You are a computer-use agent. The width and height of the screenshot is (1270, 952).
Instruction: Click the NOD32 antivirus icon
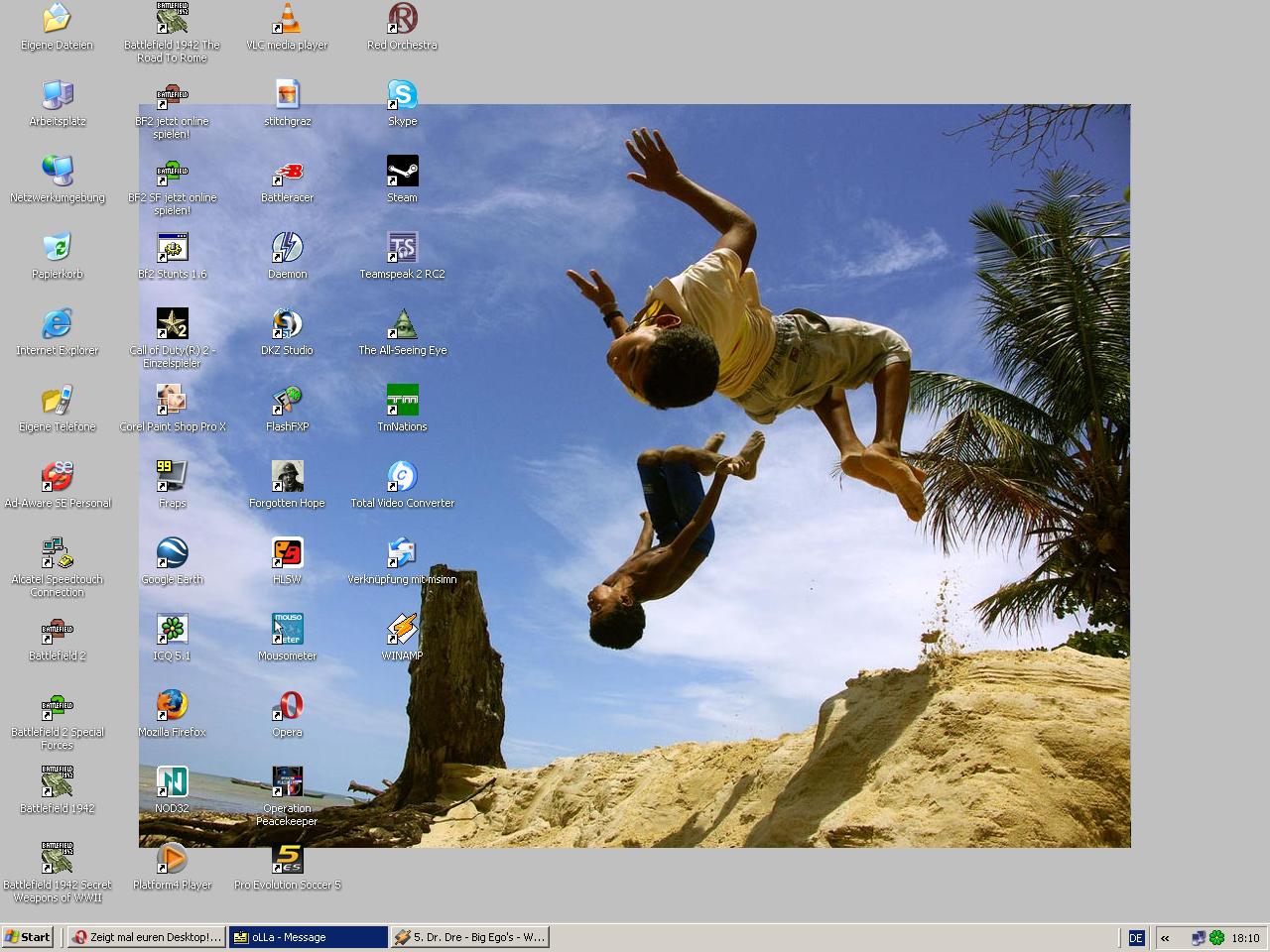173,781
